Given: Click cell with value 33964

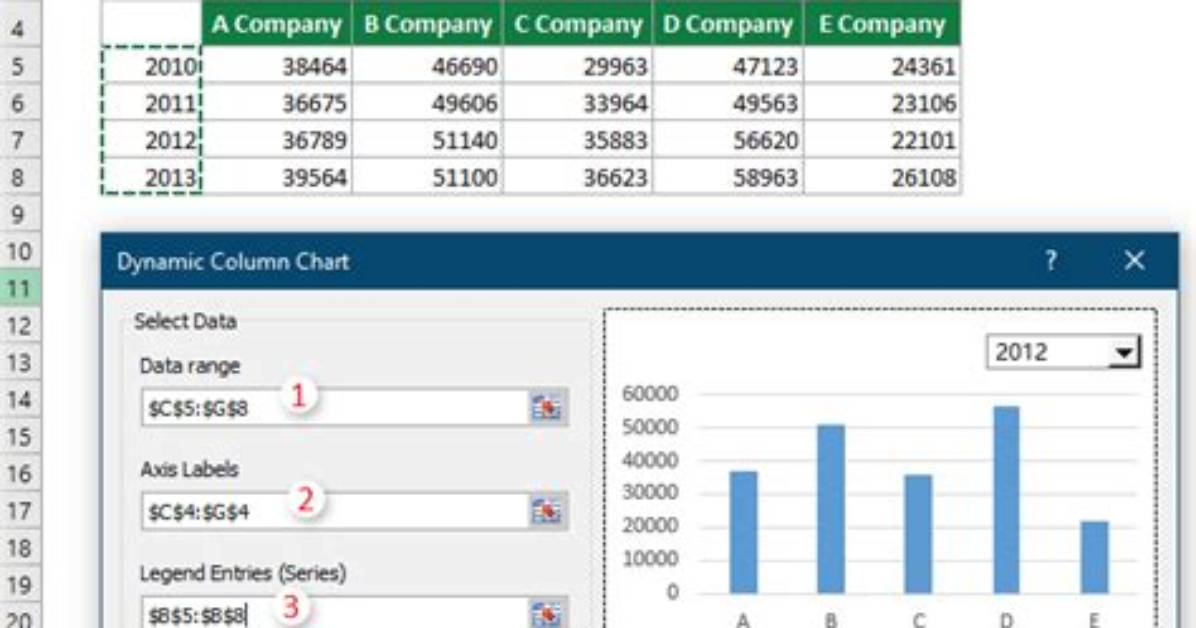Looking at the screenshot, I should [578, 103].
